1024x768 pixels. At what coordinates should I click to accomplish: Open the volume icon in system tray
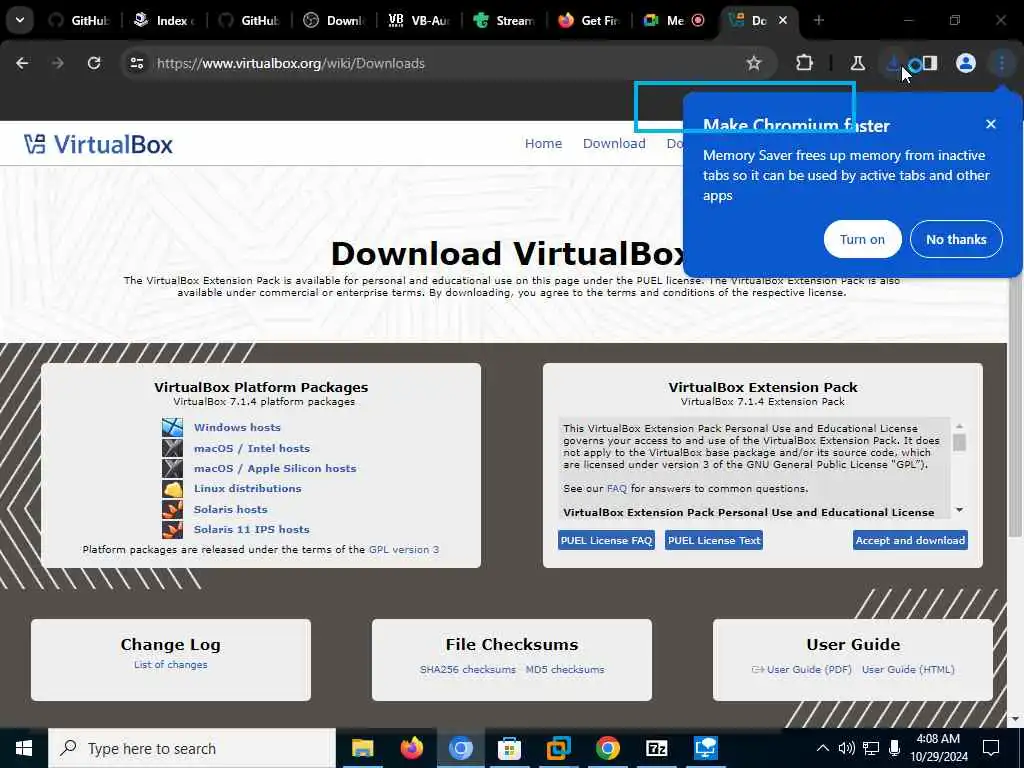click(846, 748)
